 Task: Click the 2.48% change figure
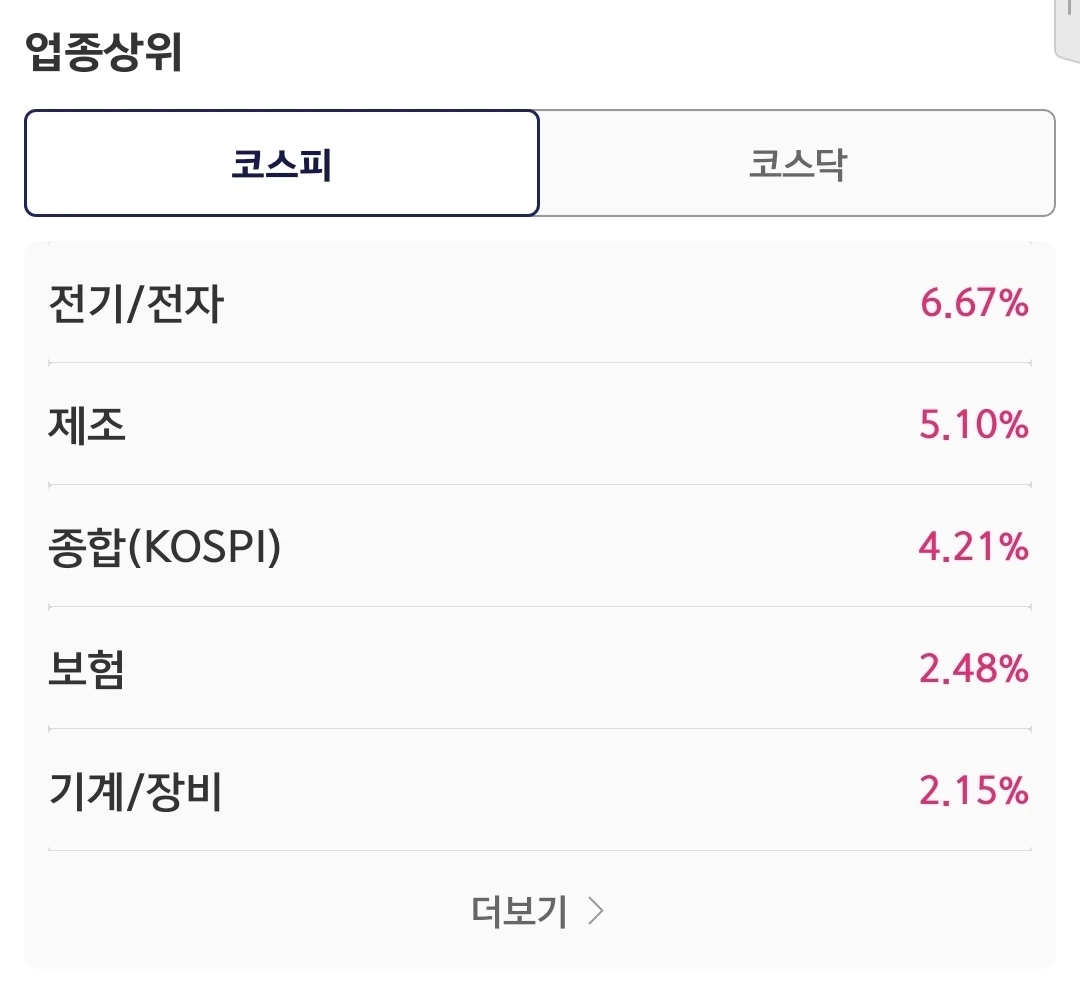(974, 668)
